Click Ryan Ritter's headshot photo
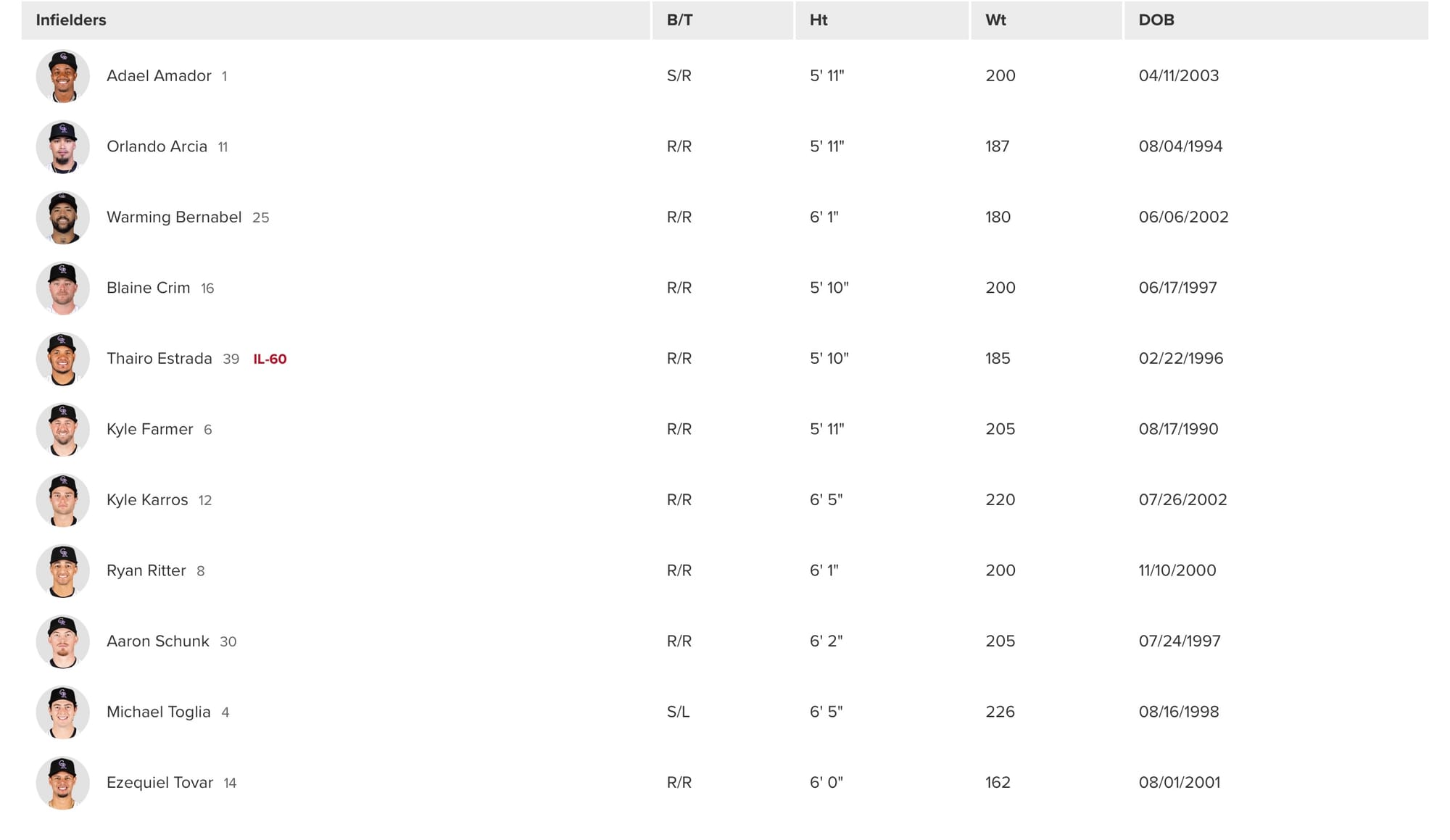The image size is (1450, 840). [x=63, y=570]
